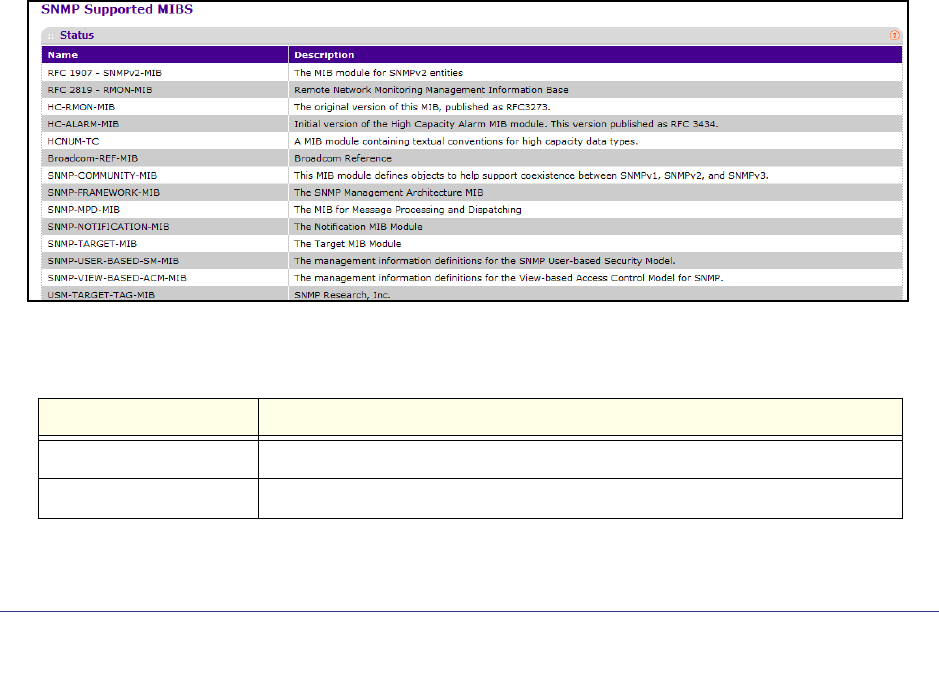939x681 pixels.
Task: Click 'Message Processing and Dispatching' description
Action: tap(408, 210)
